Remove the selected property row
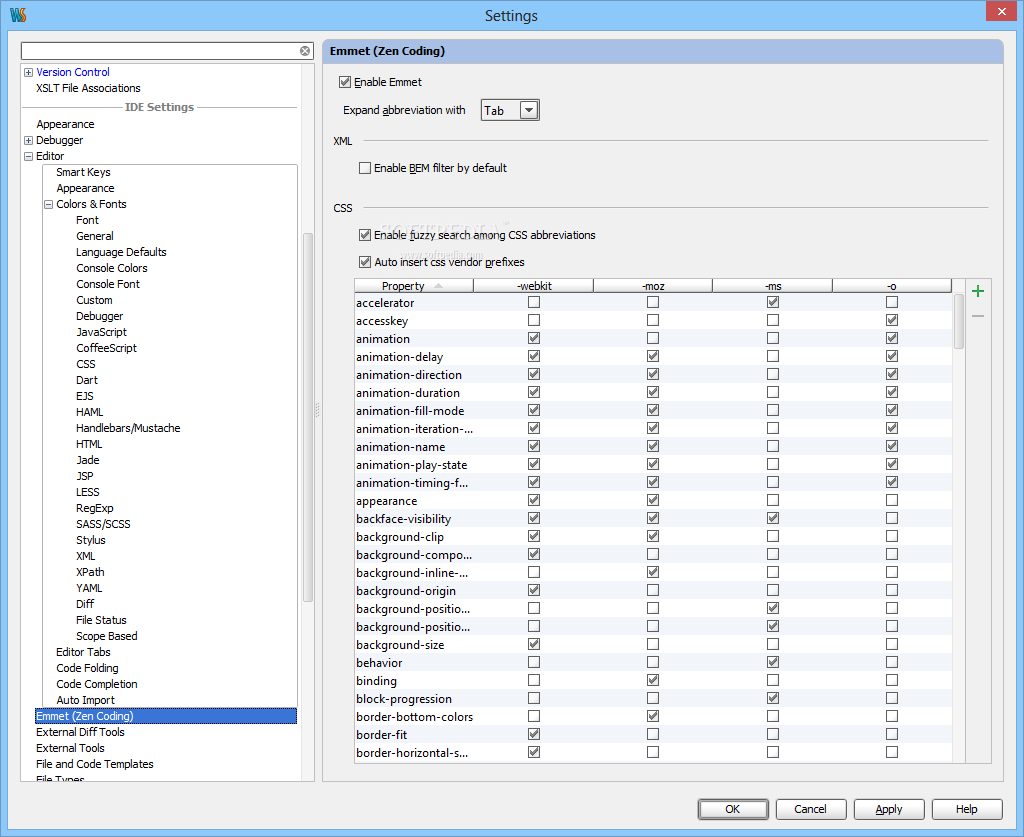 (x=978, y=316)
